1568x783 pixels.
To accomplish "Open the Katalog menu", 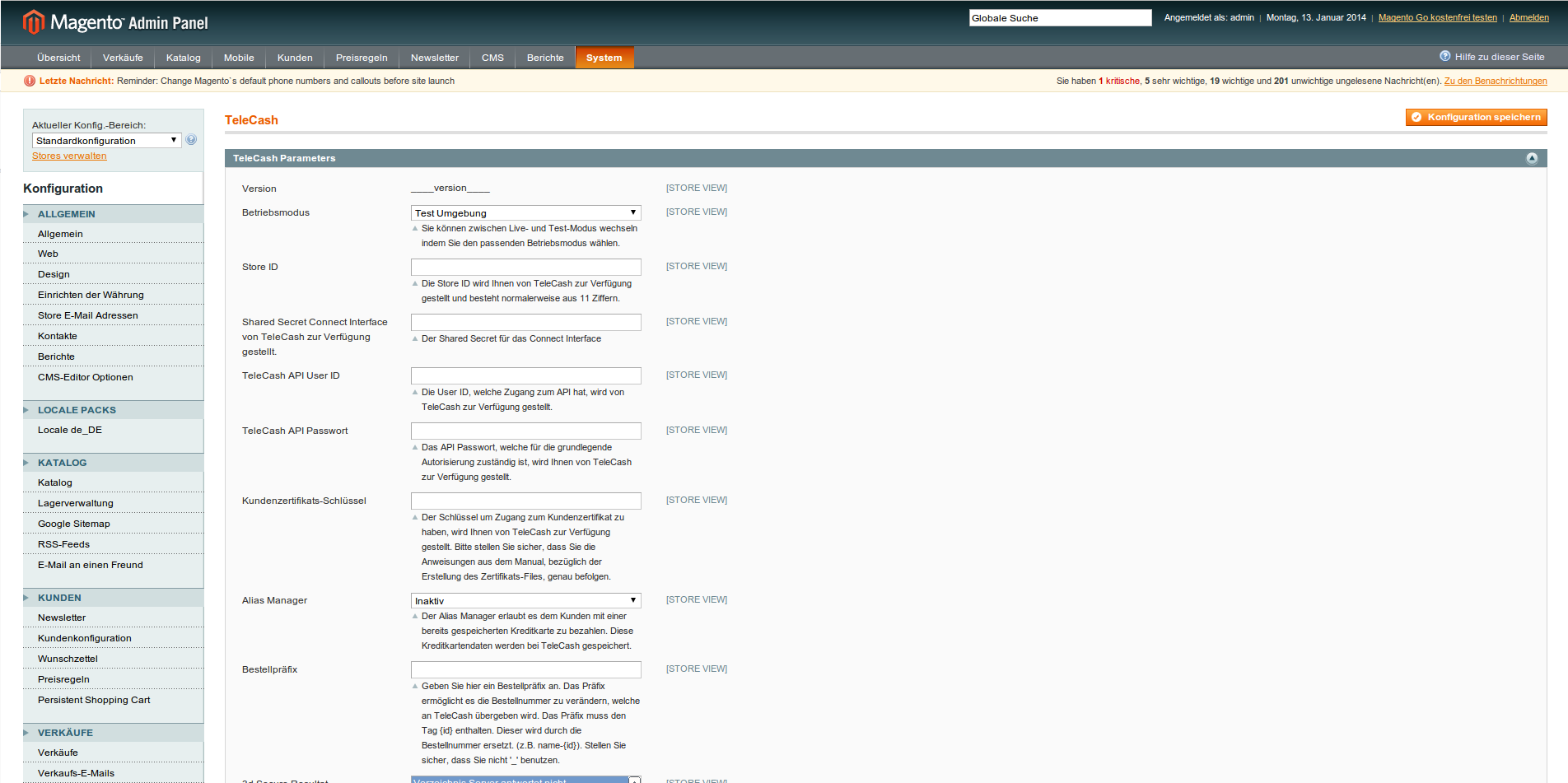I will (183, 58).
